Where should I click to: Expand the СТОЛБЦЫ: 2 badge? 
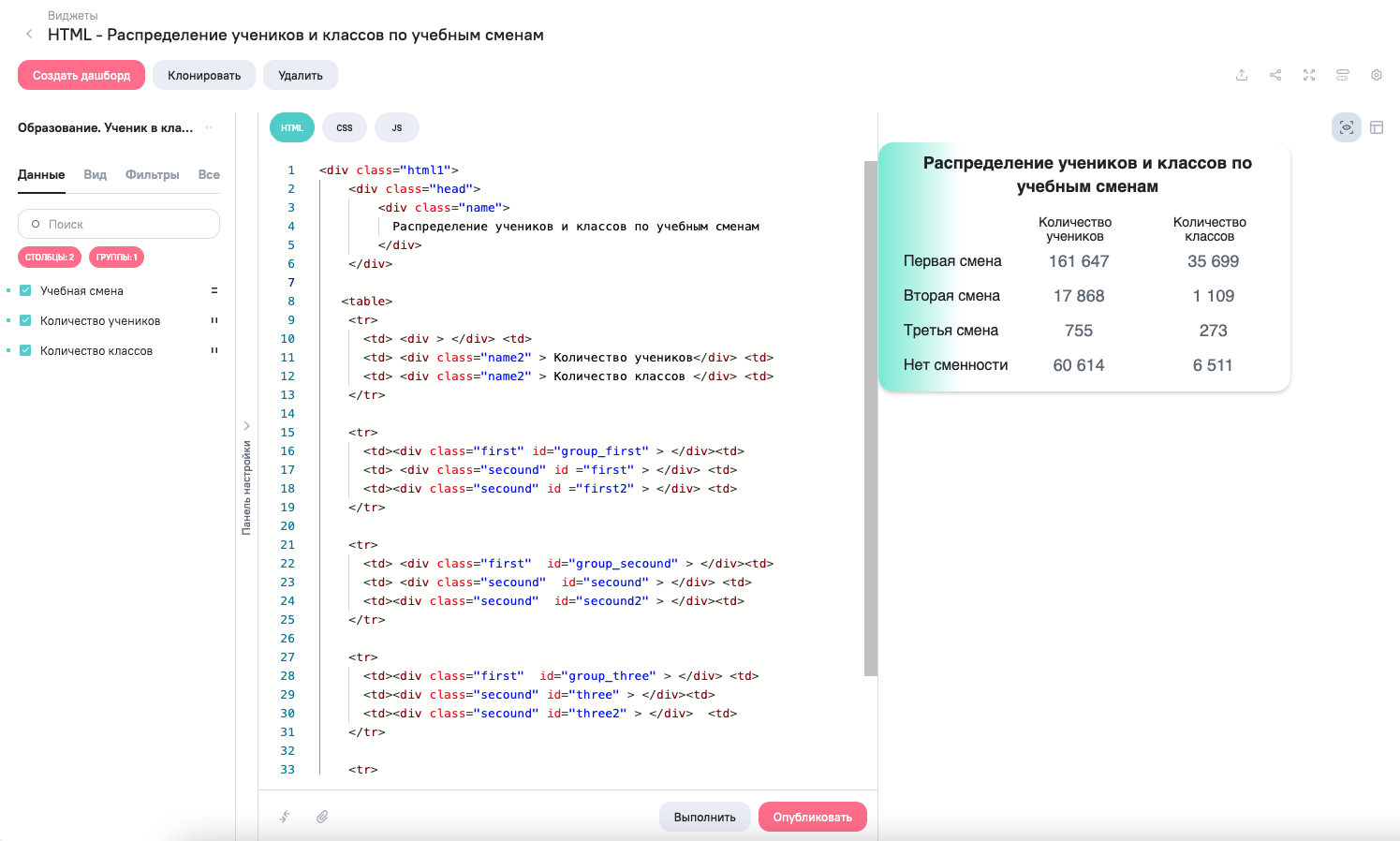point(50,257)
